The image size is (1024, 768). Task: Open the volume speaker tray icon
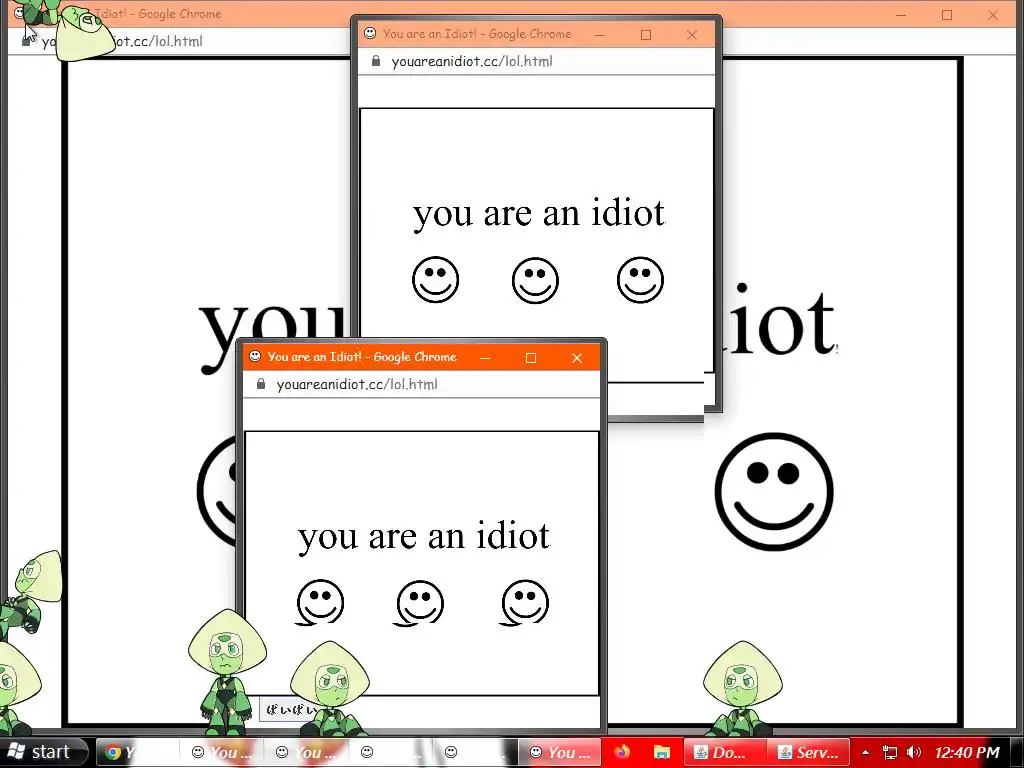(914, 752)
